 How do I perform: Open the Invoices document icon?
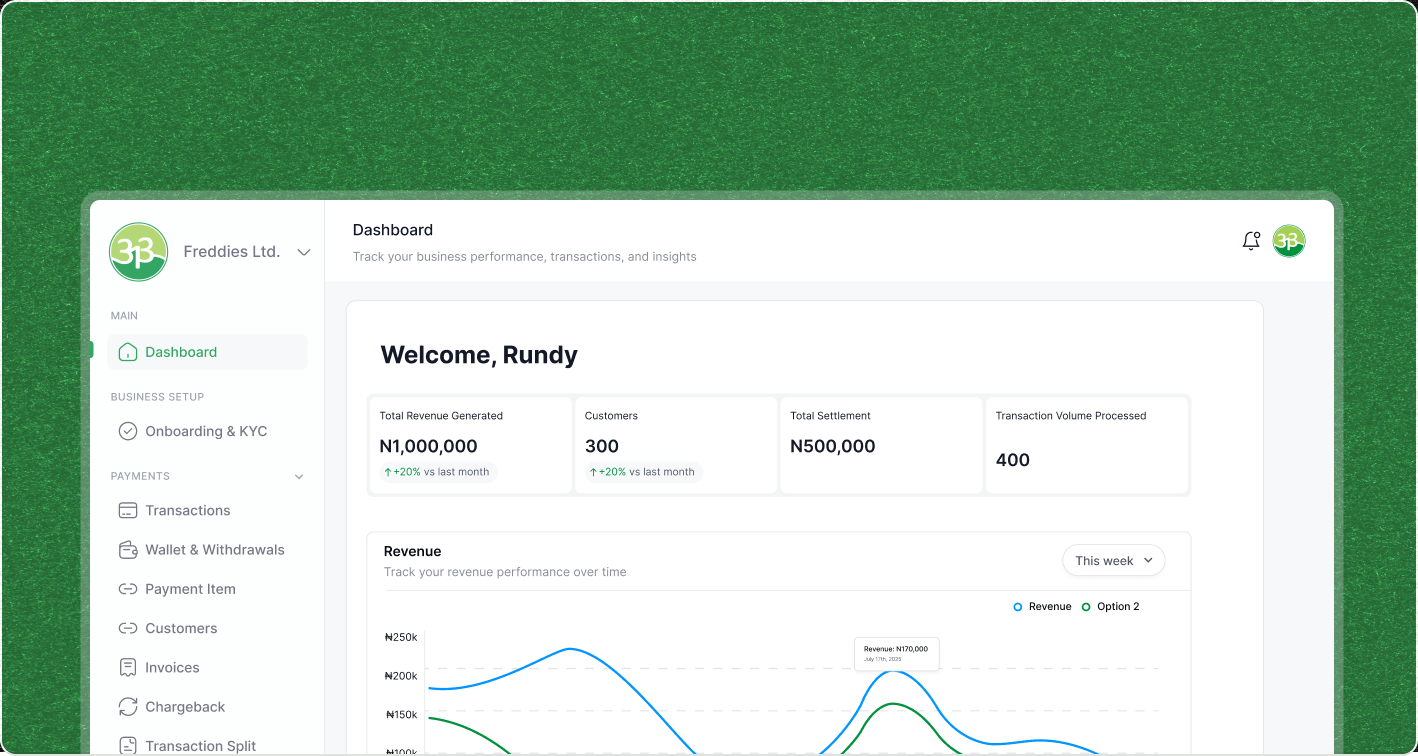click(127, 667)
